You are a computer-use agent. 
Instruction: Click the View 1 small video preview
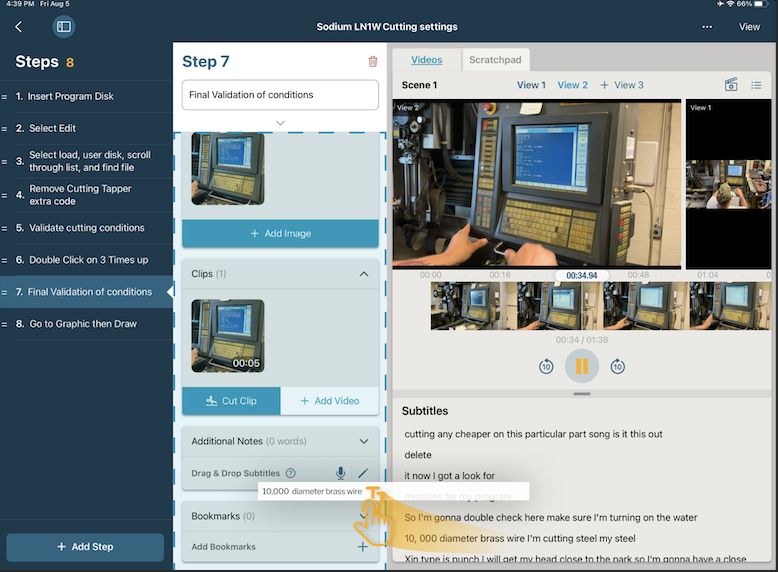(x=728, y=184)
